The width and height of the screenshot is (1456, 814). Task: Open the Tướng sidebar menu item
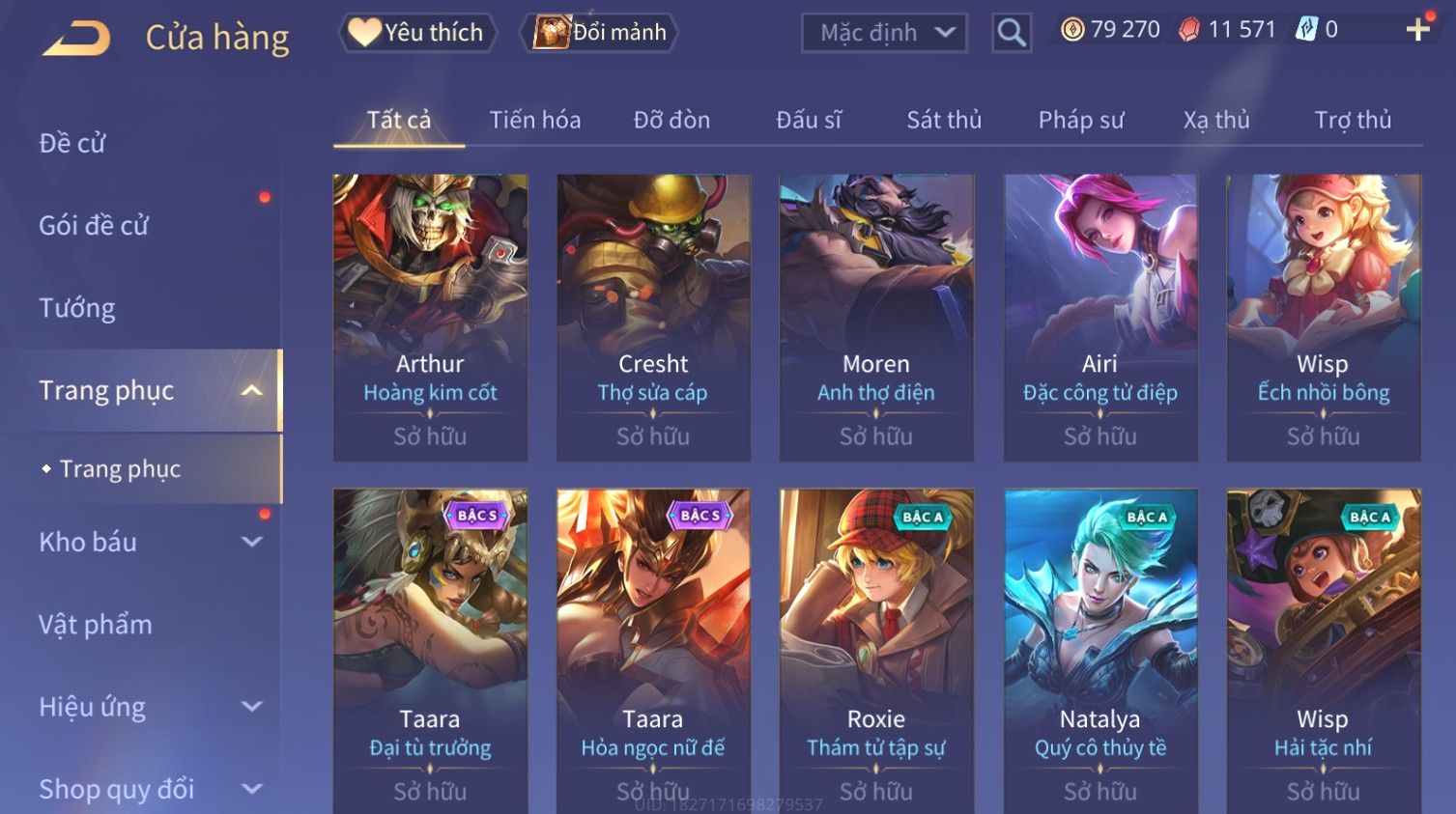[x=77, y=308]
